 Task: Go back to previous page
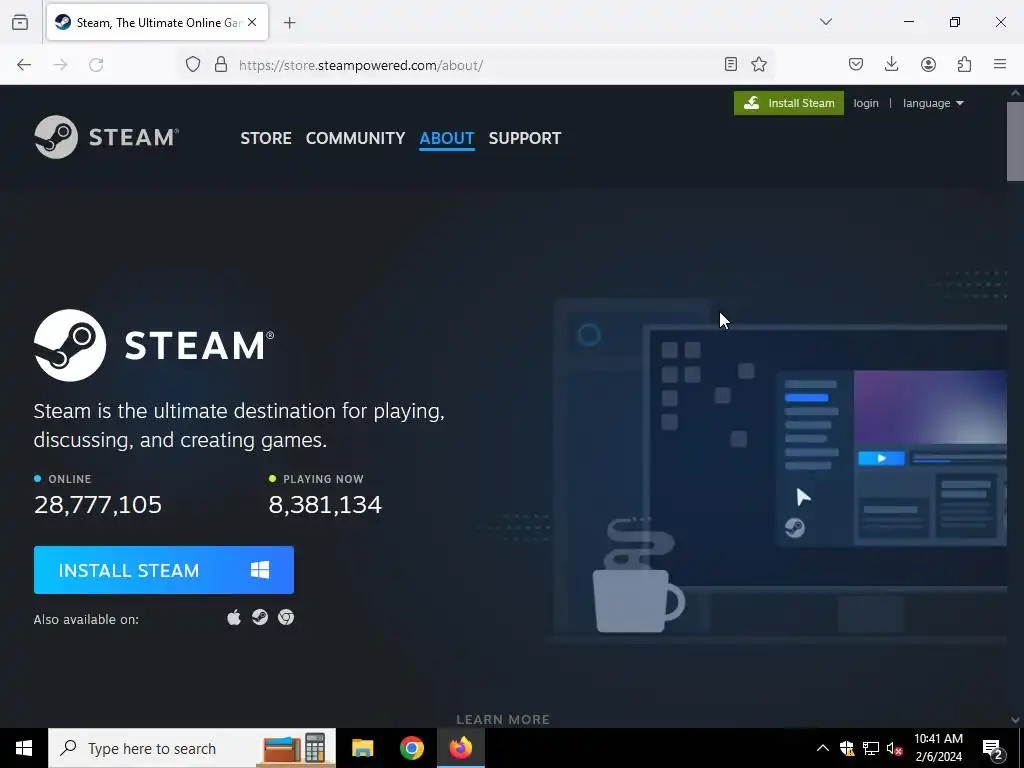point(24,65)
